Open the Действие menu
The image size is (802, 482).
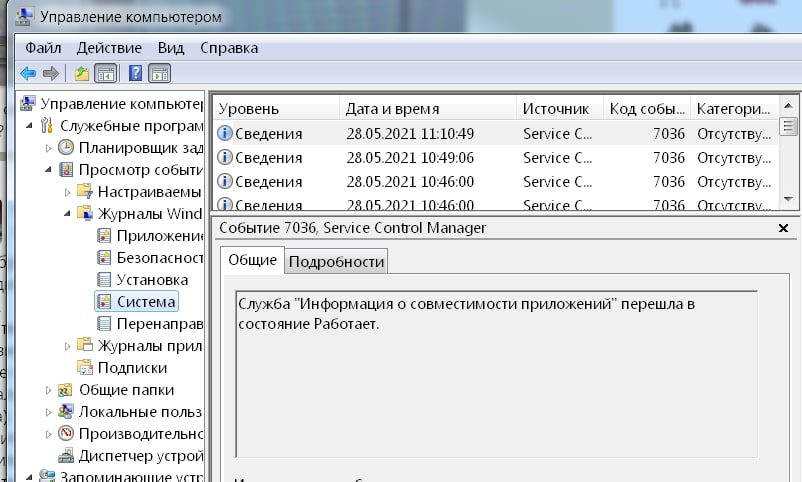[109, 48]
